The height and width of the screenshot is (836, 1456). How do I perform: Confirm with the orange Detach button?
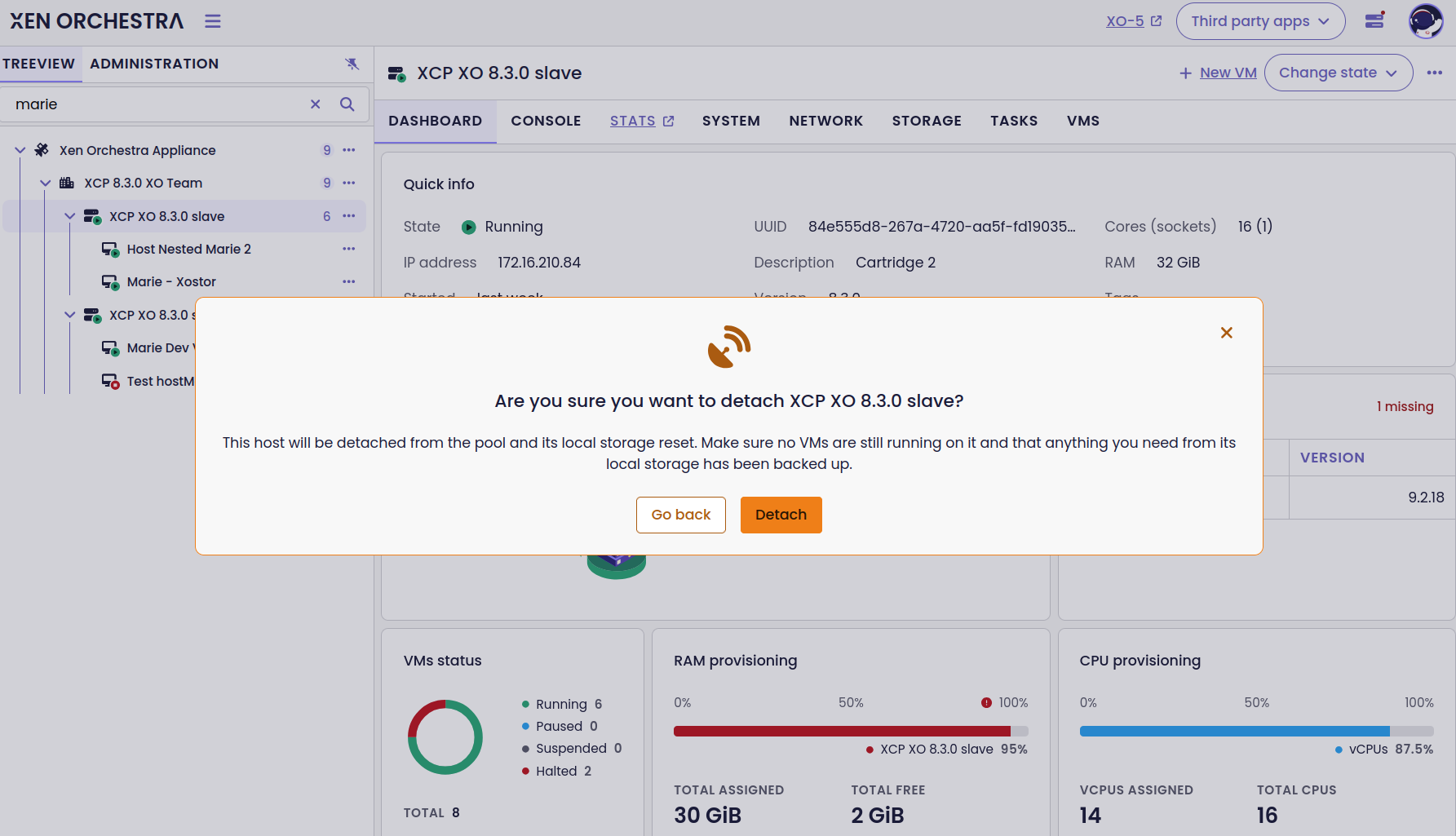(781, 515)
